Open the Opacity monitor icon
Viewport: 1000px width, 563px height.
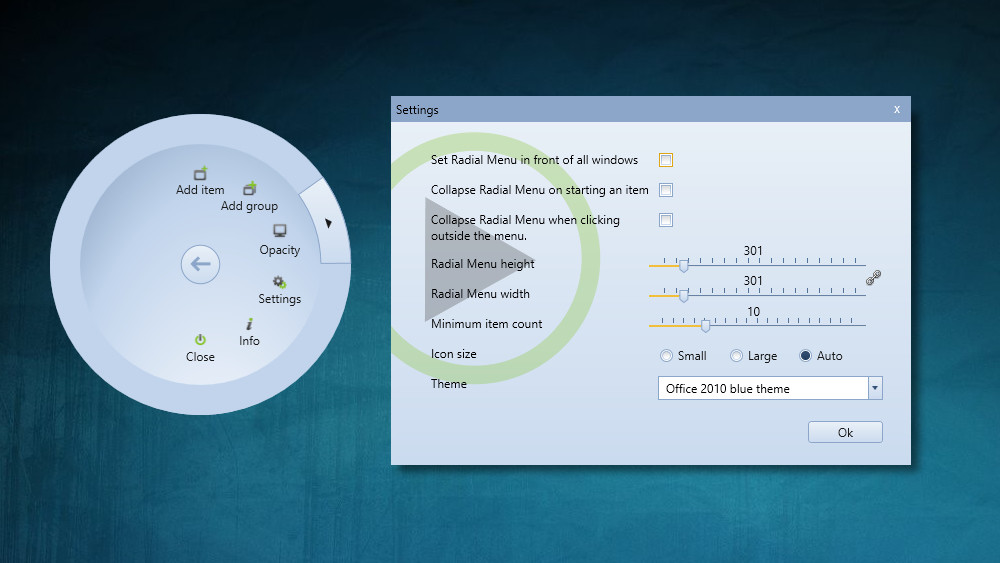tap(280, 232)
